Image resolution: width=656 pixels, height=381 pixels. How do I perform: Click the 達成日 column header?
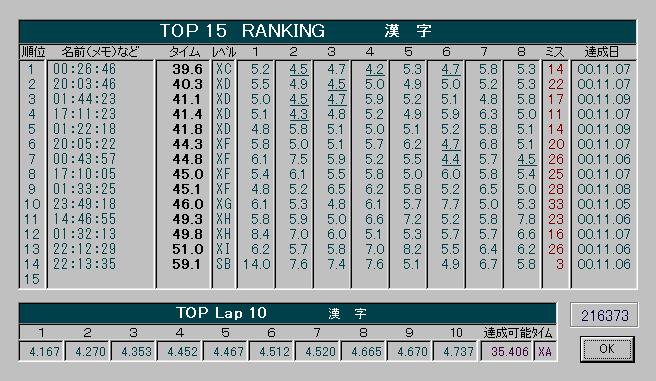tap(602, 52)
